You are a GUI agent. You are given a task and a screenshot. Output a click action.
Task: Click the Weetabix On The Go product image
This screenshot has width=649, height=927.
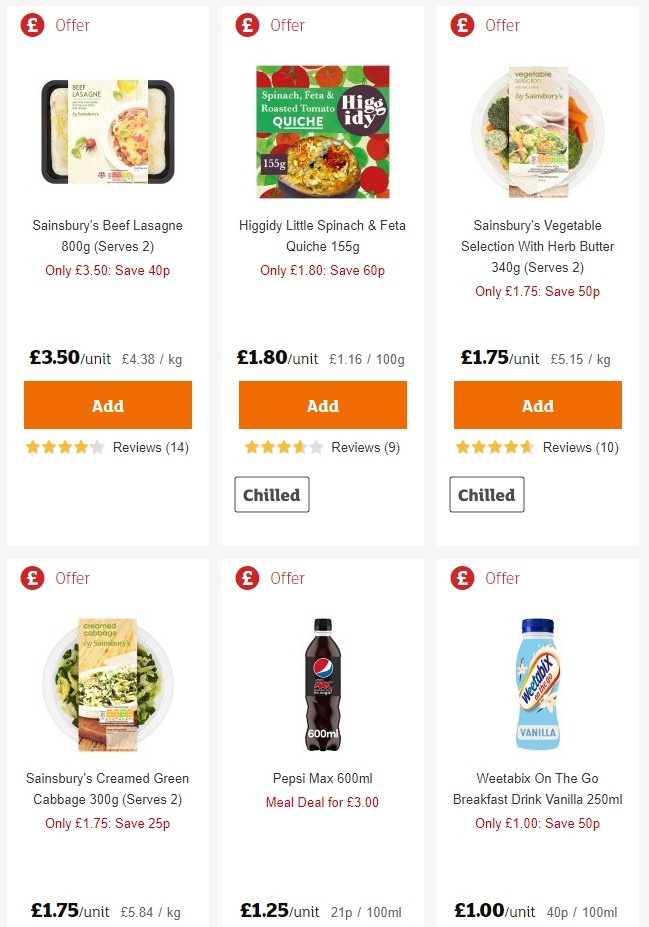(x=537, y=683)
